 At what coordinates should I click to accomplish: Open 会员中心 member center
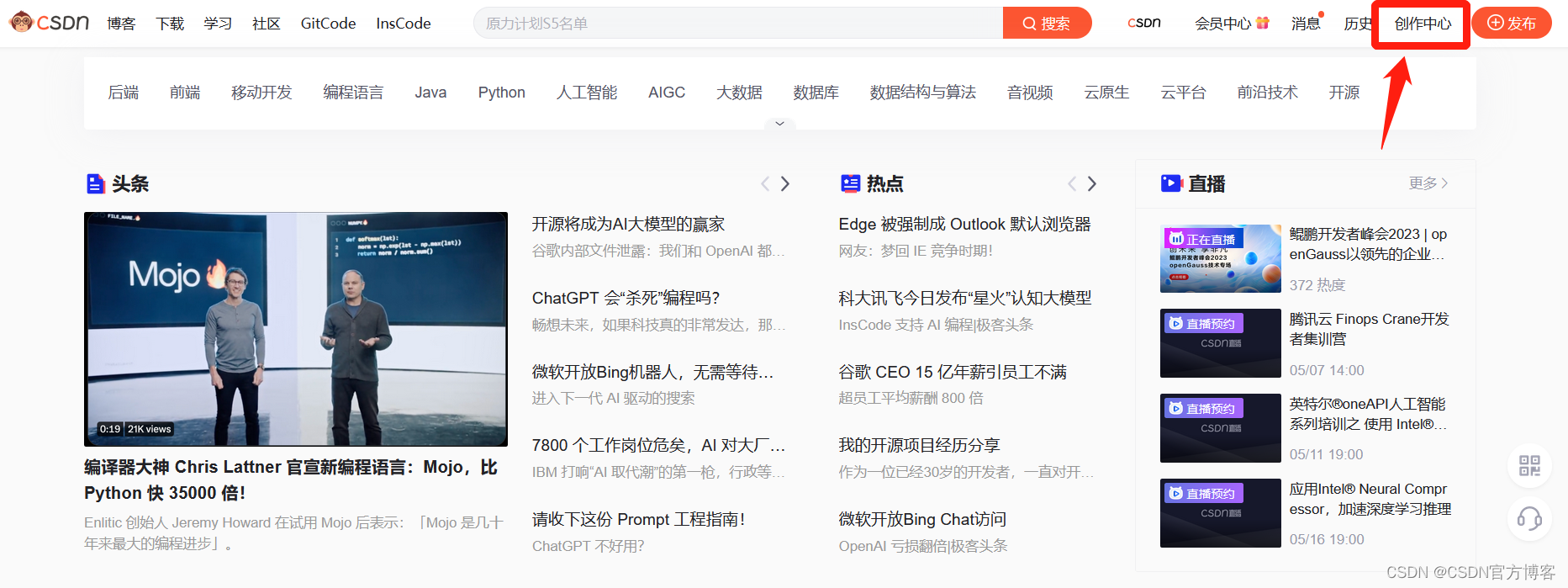pyautogui.click(x=1223, y=24)
